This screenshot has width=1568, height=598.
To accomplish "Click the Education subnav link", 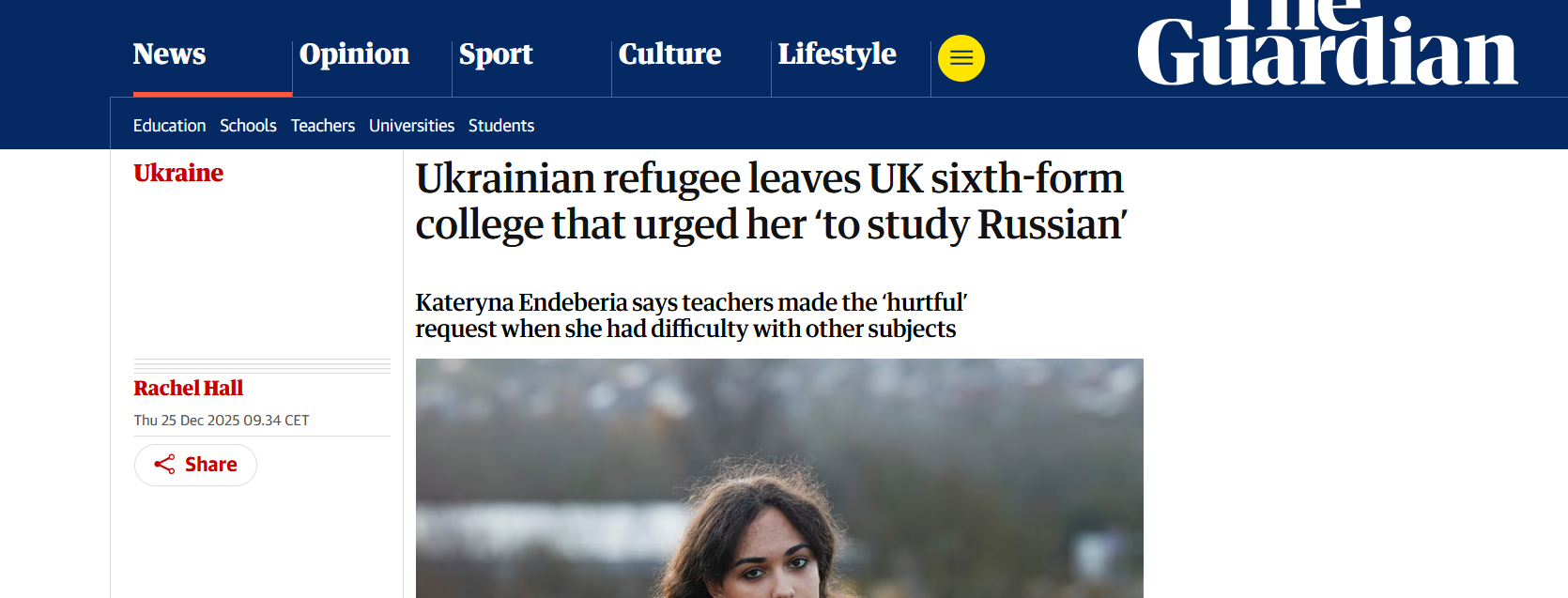I will 169,126.
